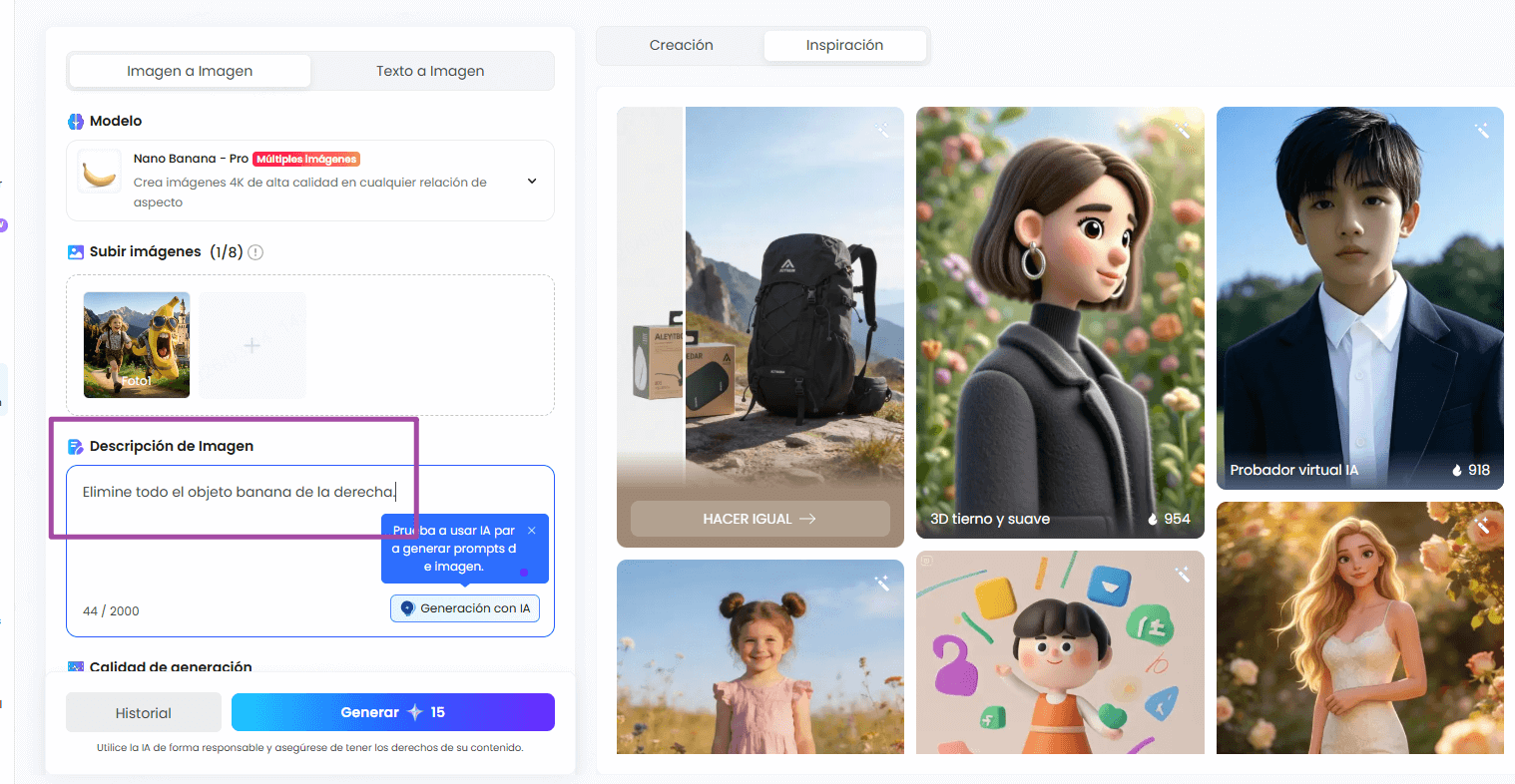1515x784 pixels.
Task: Click the Generación con IA button
Action: point(465,608)
